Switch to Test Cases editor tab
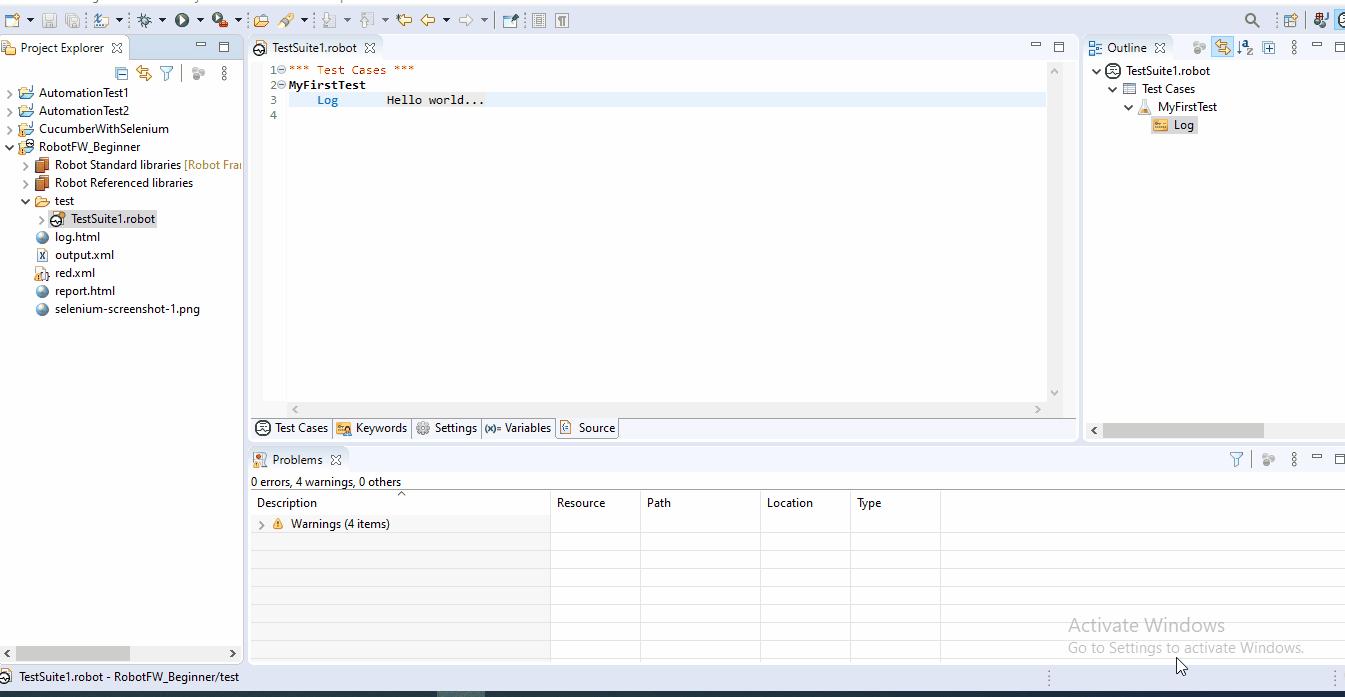This screenshot has width=1345, height=697. point(291,428)
